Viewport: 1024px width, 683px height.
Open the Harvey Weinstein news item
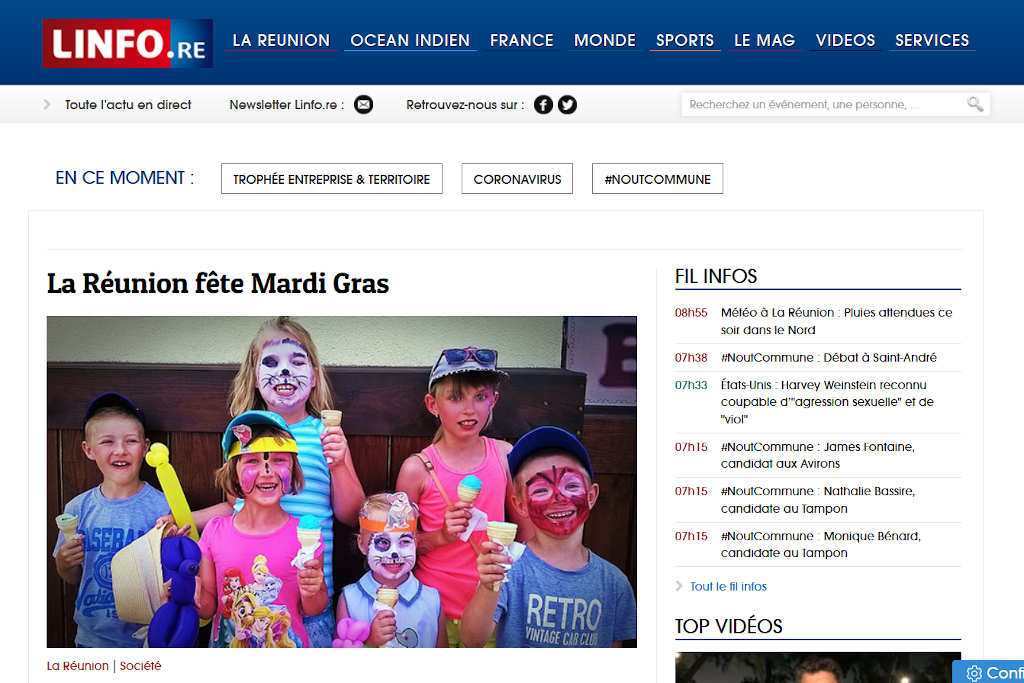click(827, 402)
